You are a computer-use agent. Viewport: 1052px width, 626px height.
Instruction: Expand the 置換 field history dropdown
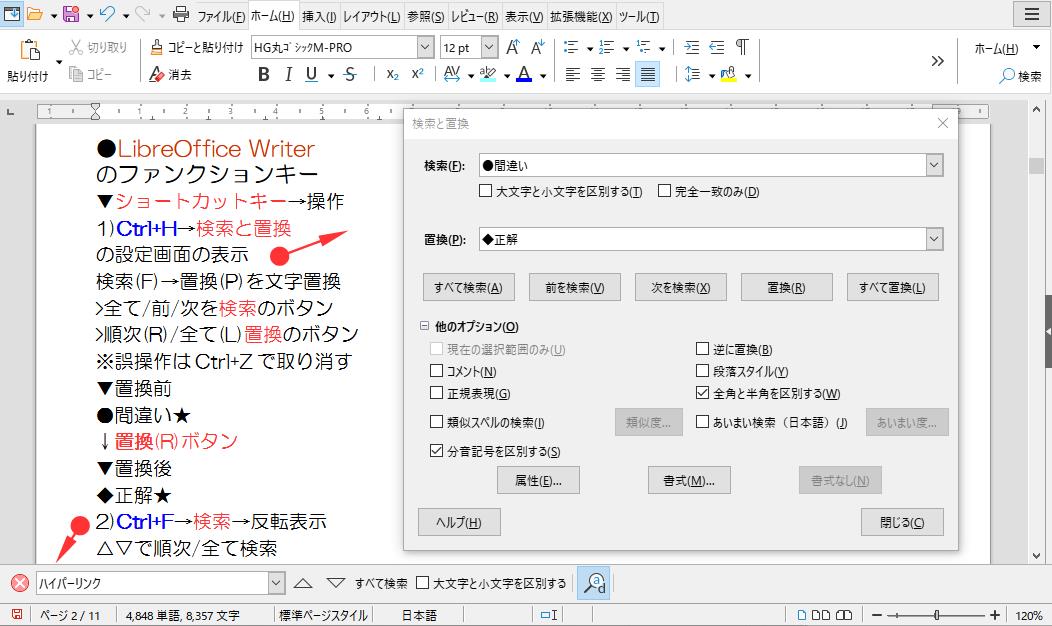tap(934, 239)
